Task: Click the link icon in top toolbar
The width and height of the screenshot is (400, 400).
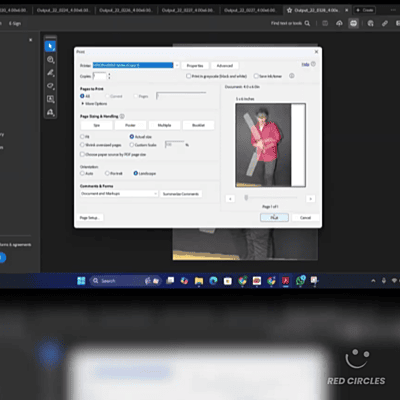Action: pos(385,23)
